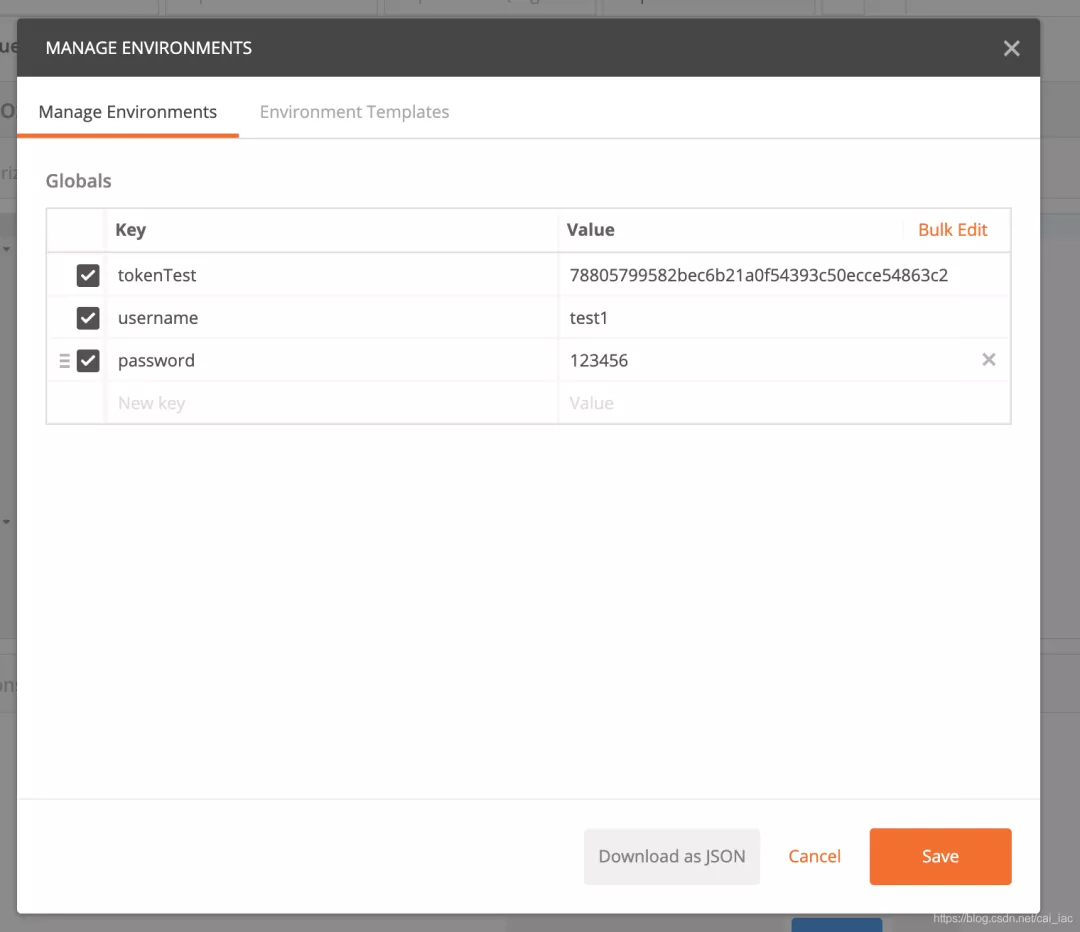The image size is (1080, 932).
Task: Select the Value column header
Action: (590, 229)
